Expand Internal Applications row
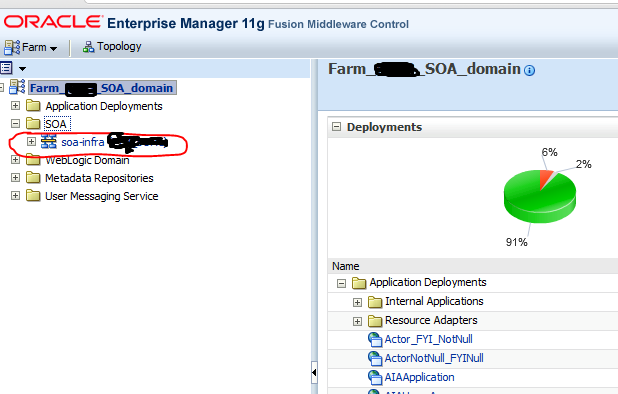The width and height of the screenshot is (618, 394). point(357,302)
